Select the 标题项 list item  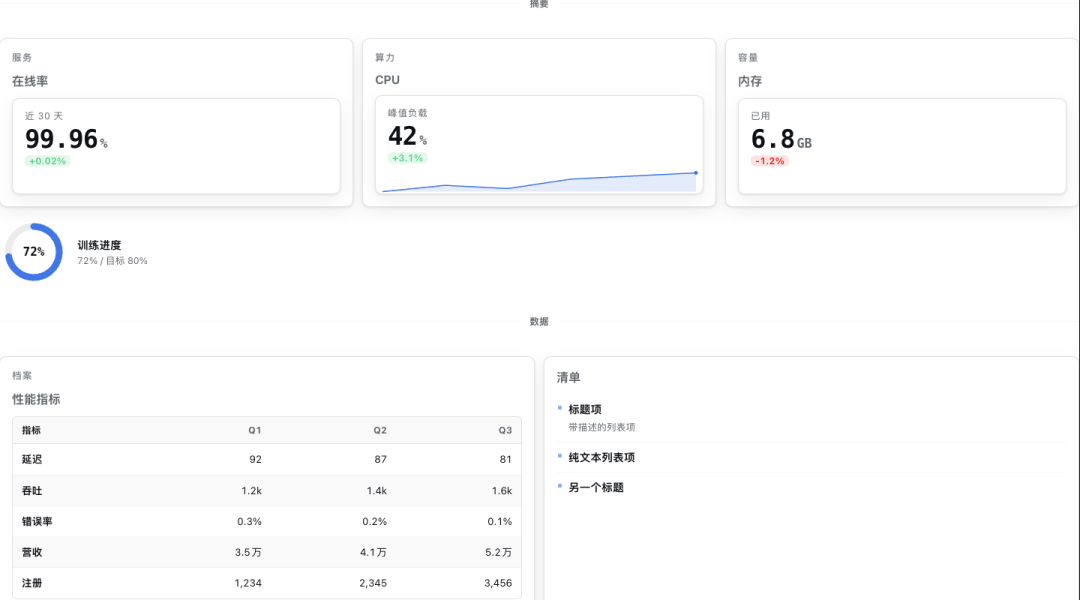(x=585, y=409)
